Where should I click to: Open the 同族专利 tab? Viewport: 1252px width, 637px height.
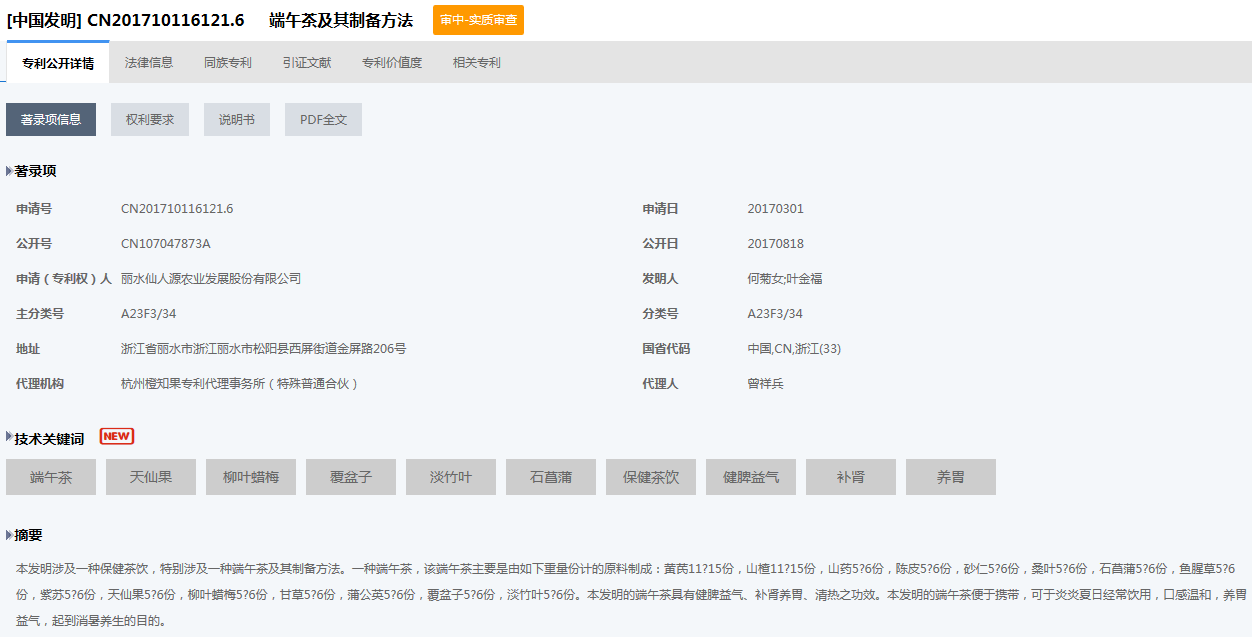click(x=228, y=63)
